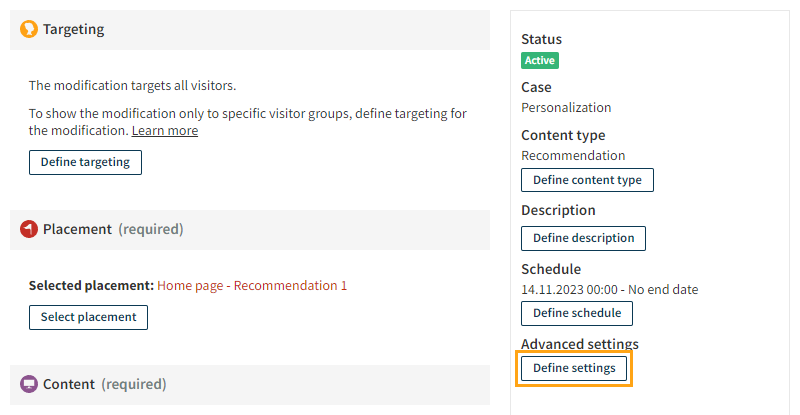Click the red Placement section icon
The height and width of the screenshot is (415, 800).
29,229
